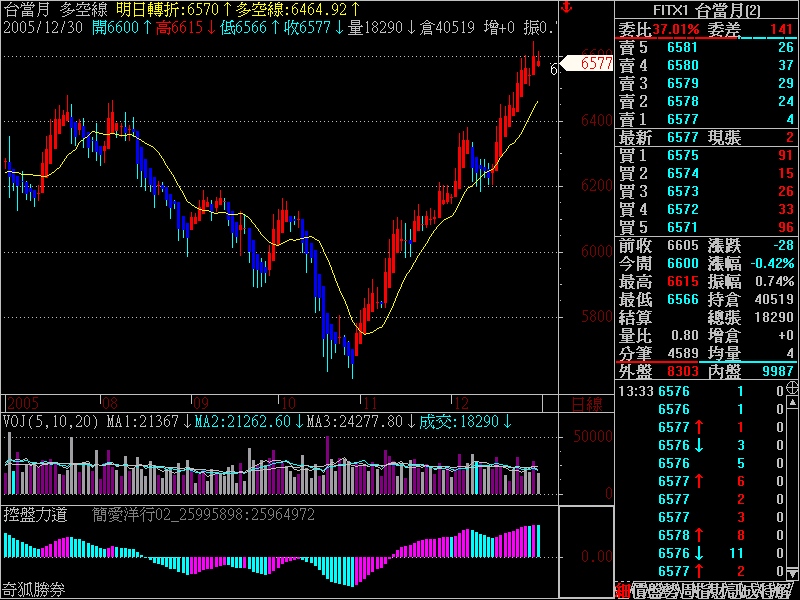Switch to the 盤 tab
Viewport: 800px width, 600px height.
pyautogui.click(x=655, y=590)
